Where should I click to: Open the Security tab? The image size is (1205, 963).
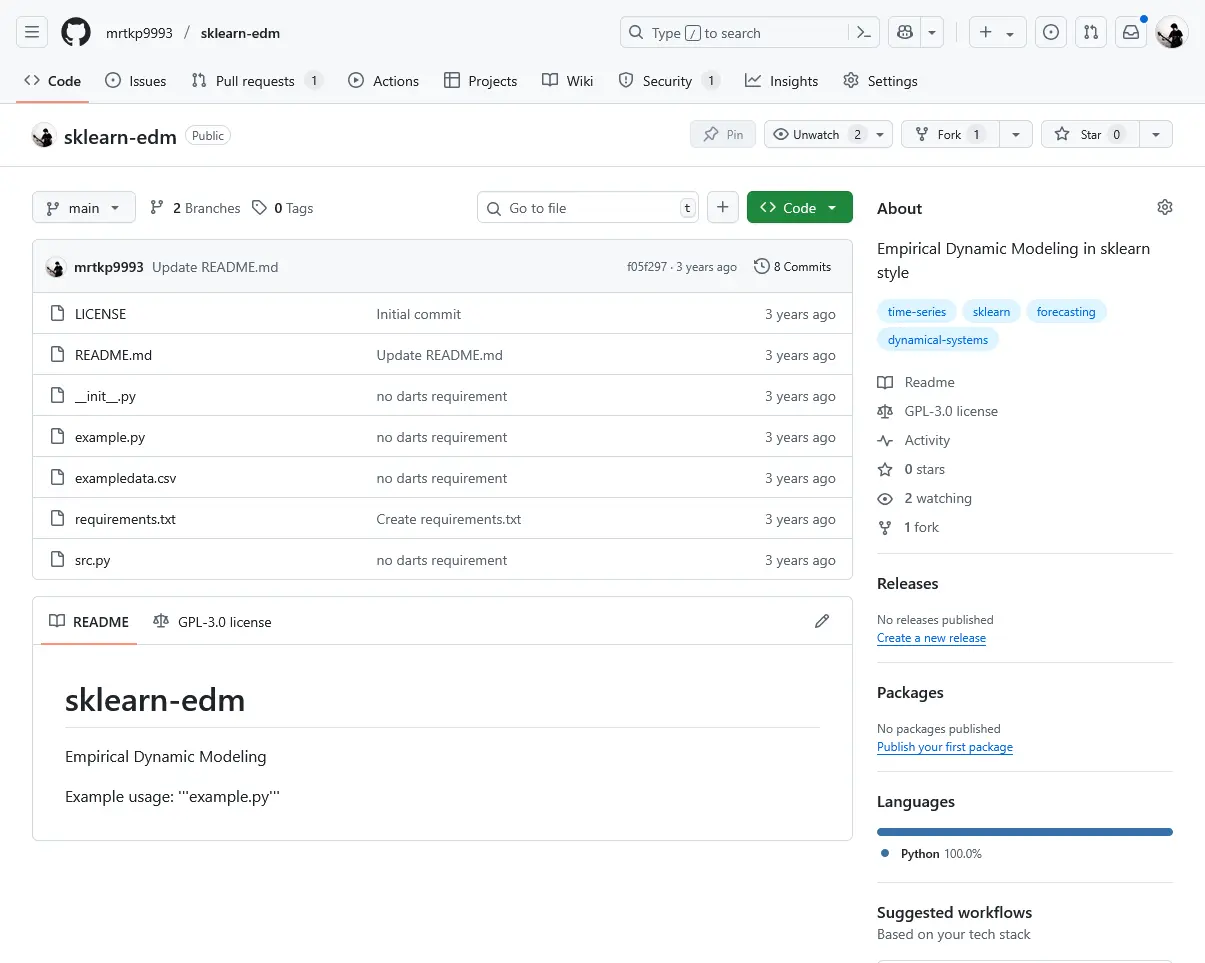click(669, 81)
